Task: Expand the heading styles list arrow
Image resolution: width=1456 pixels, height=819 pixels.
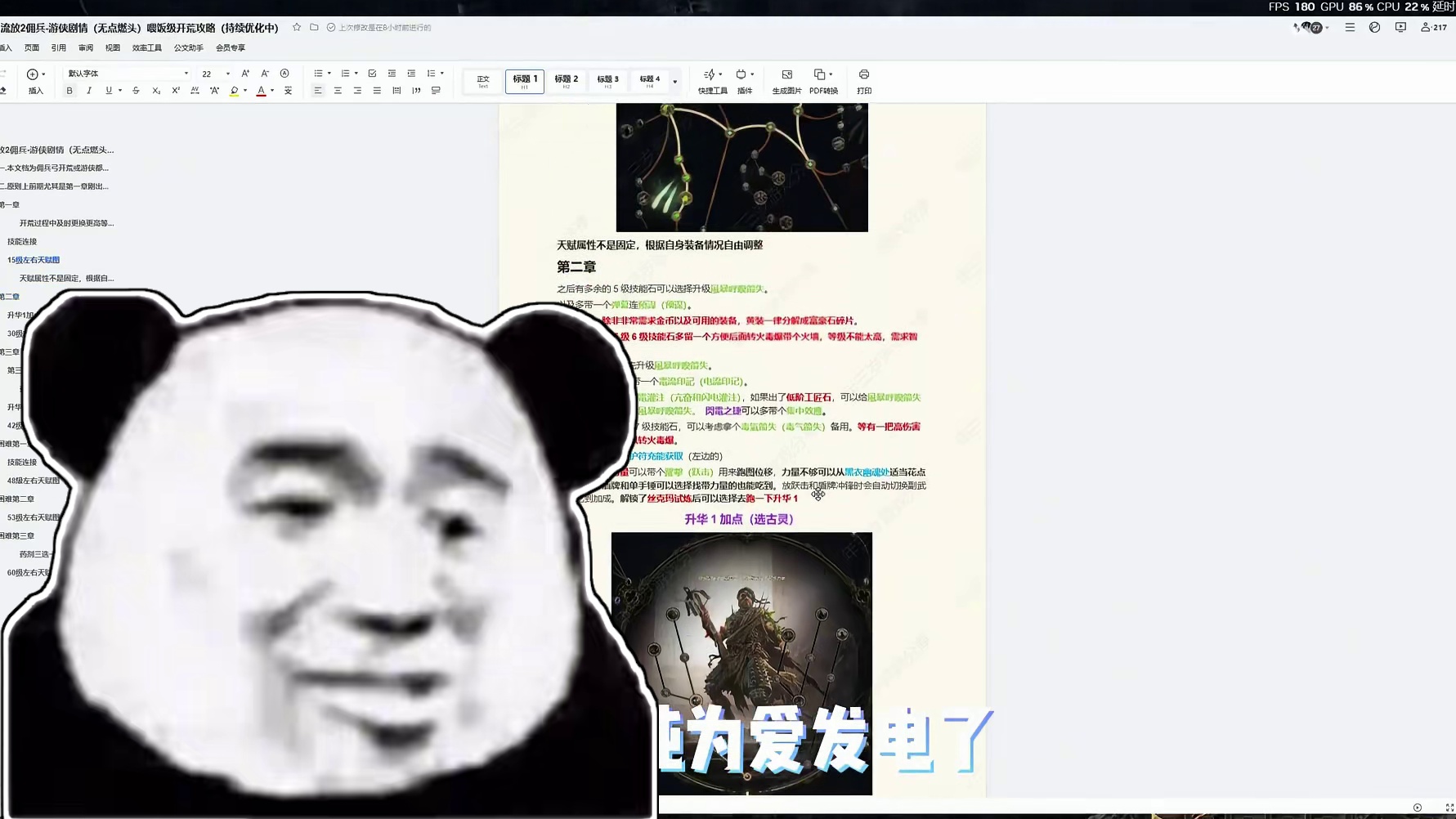Action: tap(674, 81)
